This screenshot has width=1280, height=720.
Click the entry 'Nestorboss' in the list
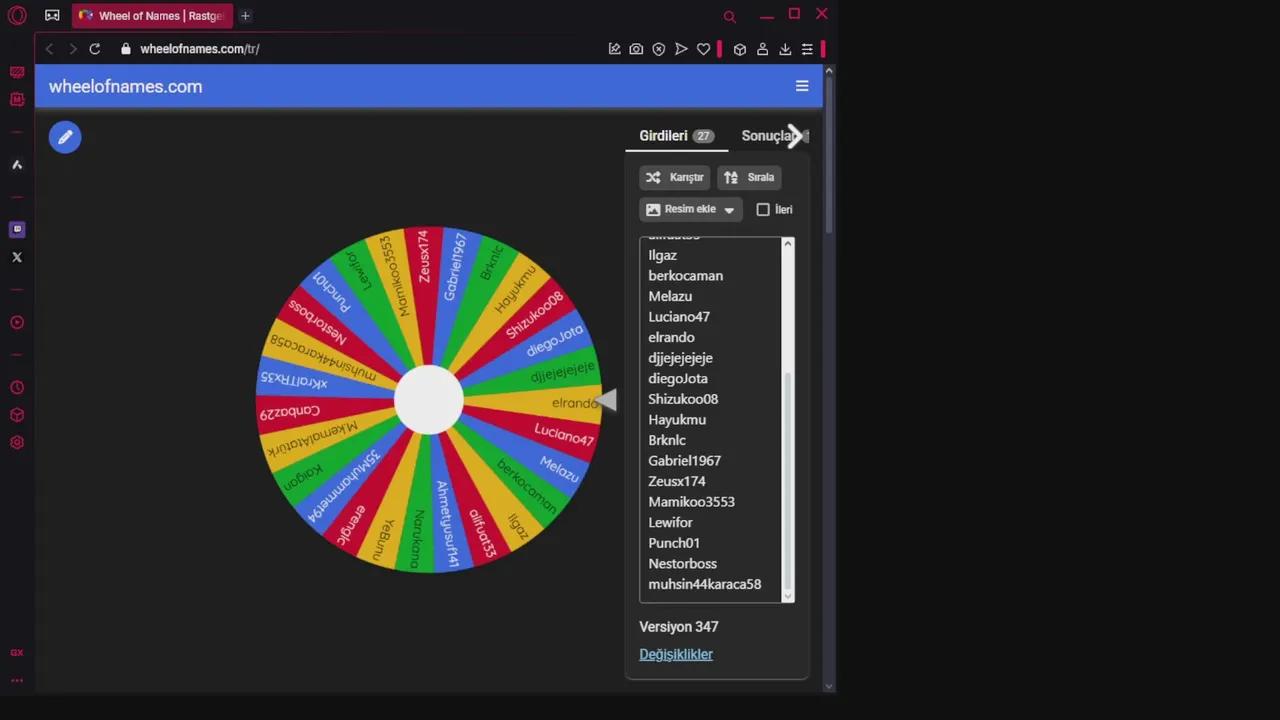(x=683, y=564)
